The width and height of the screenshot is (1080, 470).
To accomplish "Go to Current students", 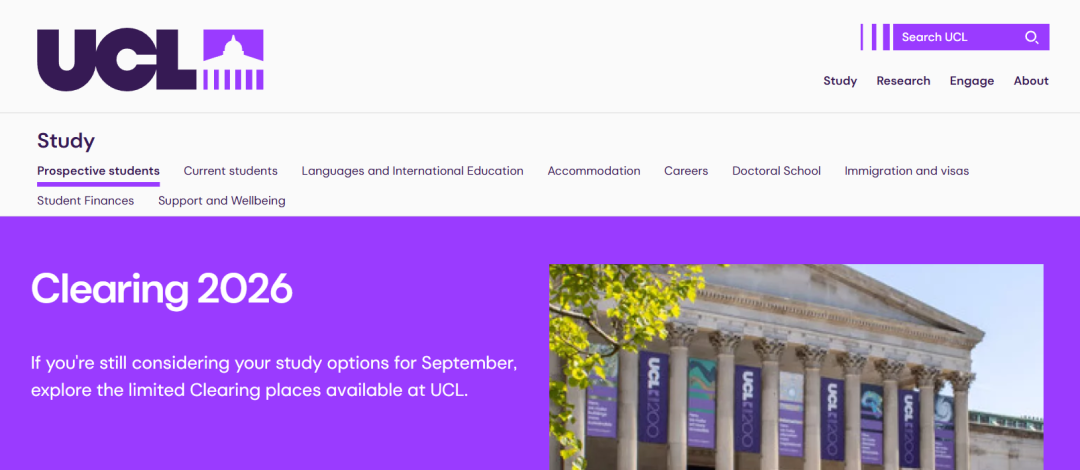I will click(x=231, y=171).
